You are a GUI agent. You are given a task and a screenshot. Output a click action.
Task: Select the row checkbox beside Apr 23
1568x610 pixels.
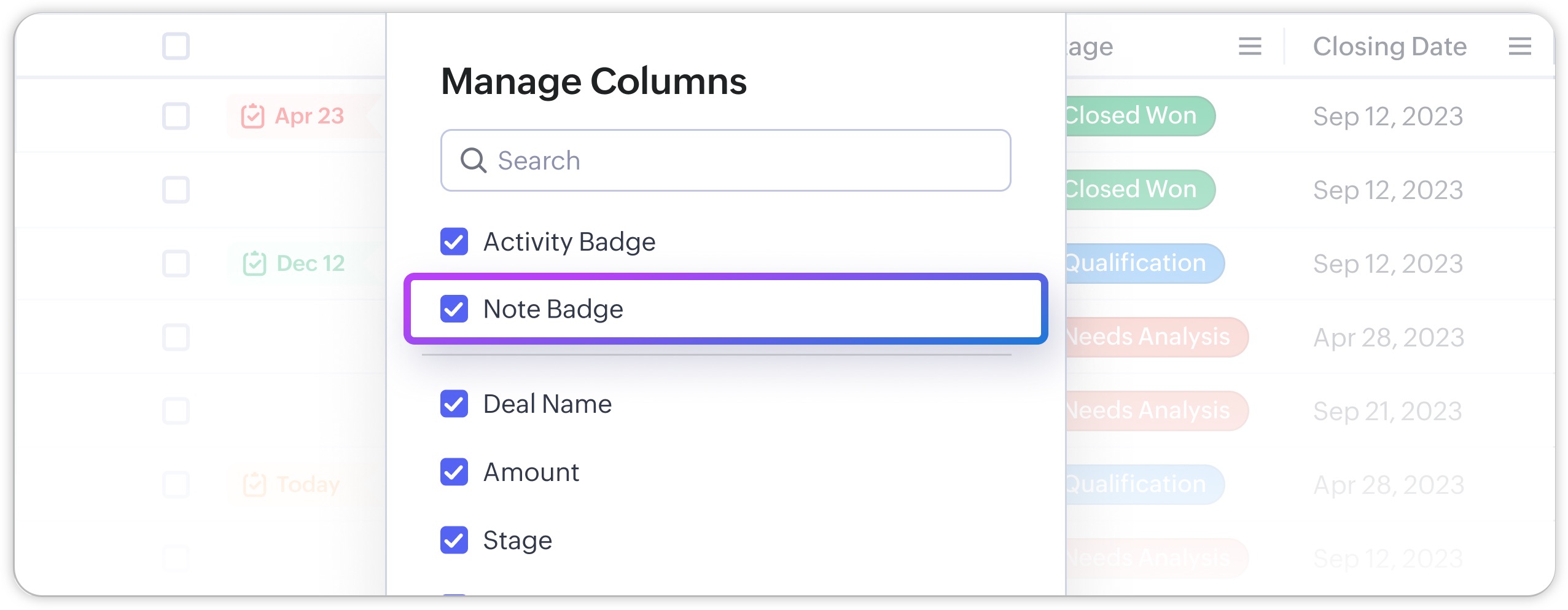click(x=176, y=116)
